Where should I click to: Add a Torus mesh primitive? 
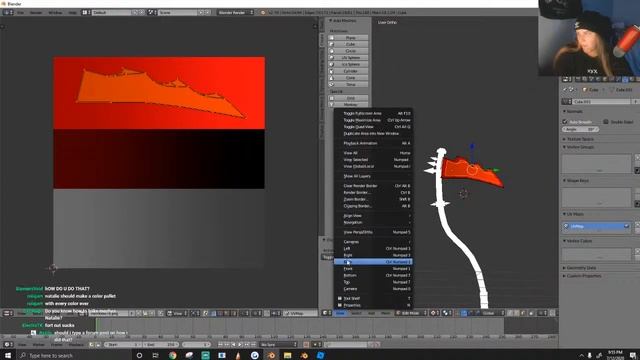(349, 84)
